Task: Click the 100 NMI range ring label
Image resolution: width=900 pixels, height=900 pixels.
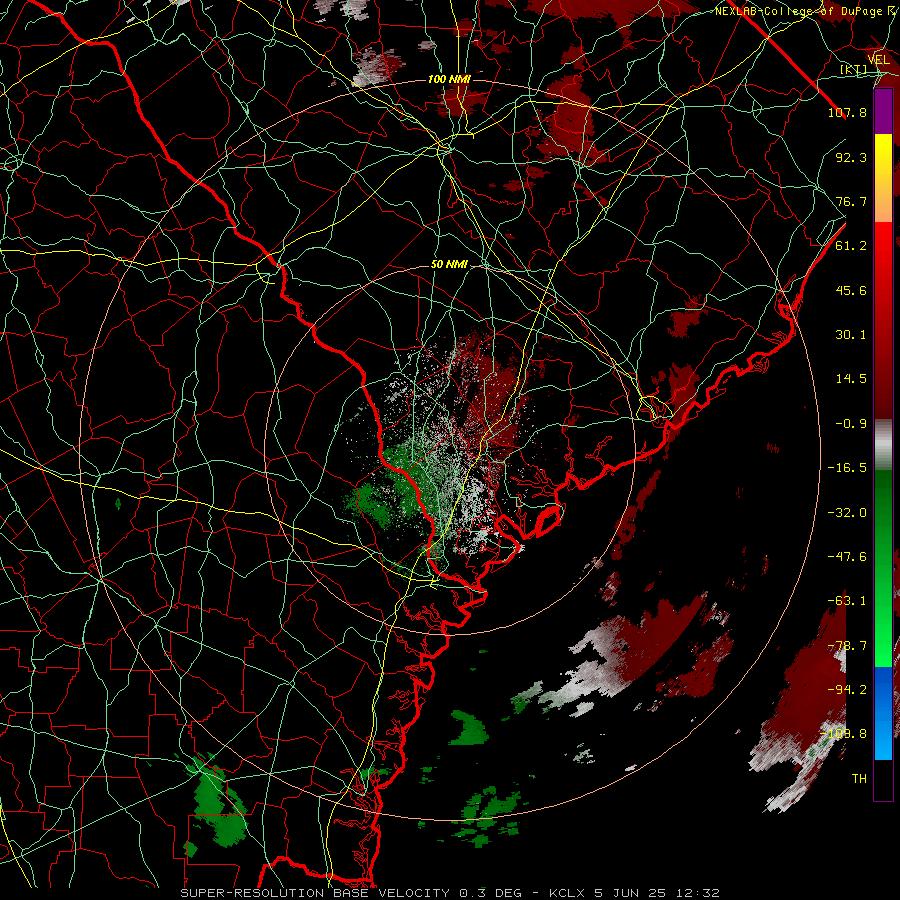Action: pyautogui.click(x=449, y=79)
